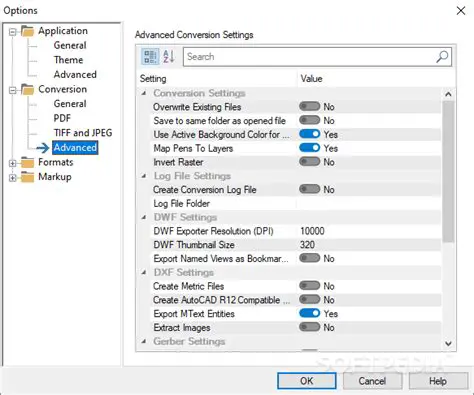Select the Formats tree label
The image size is (474, 395).
pyautogui.click(x=56, y=162)
